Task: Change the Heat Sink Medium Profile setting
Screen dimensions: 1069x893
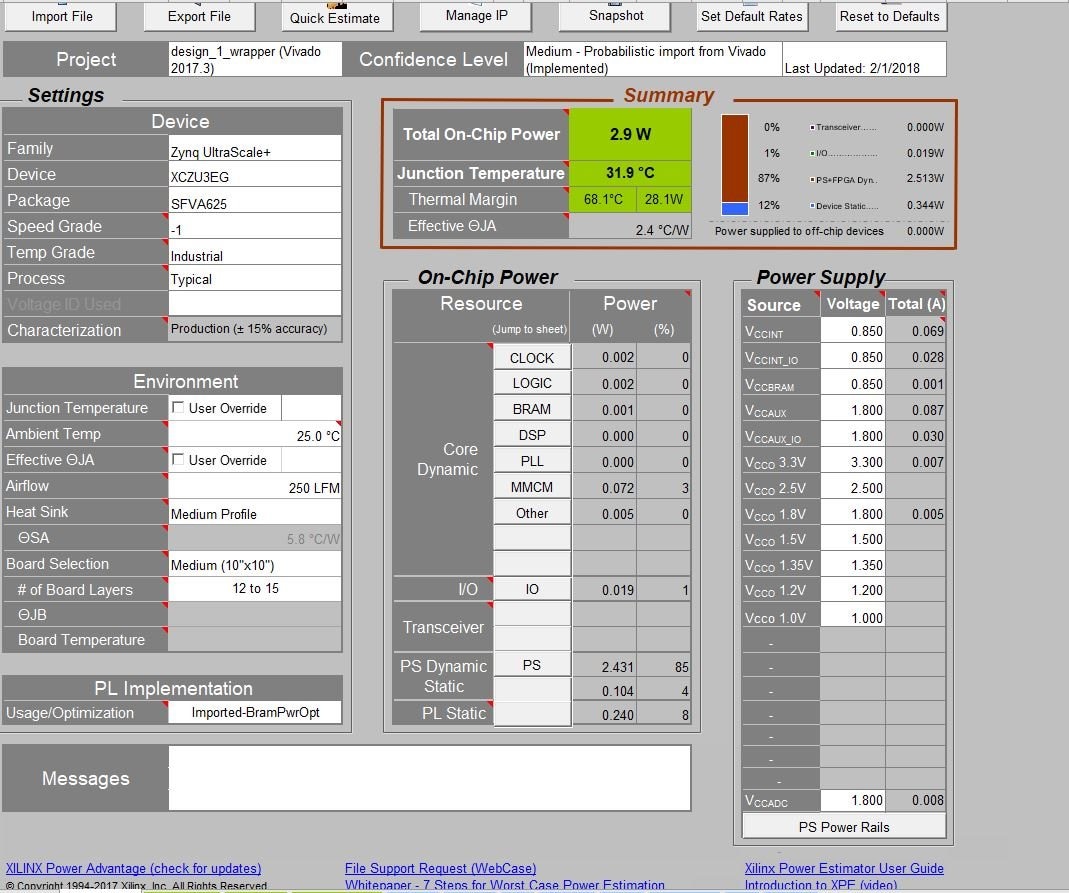Action: [x=254, y=513]
